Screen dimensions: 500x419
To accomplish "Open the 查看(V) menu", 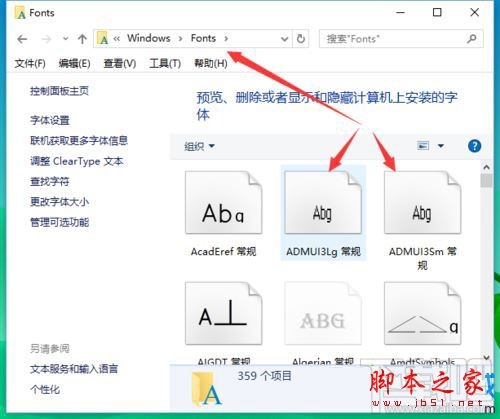I will click(x=120, y=63).
